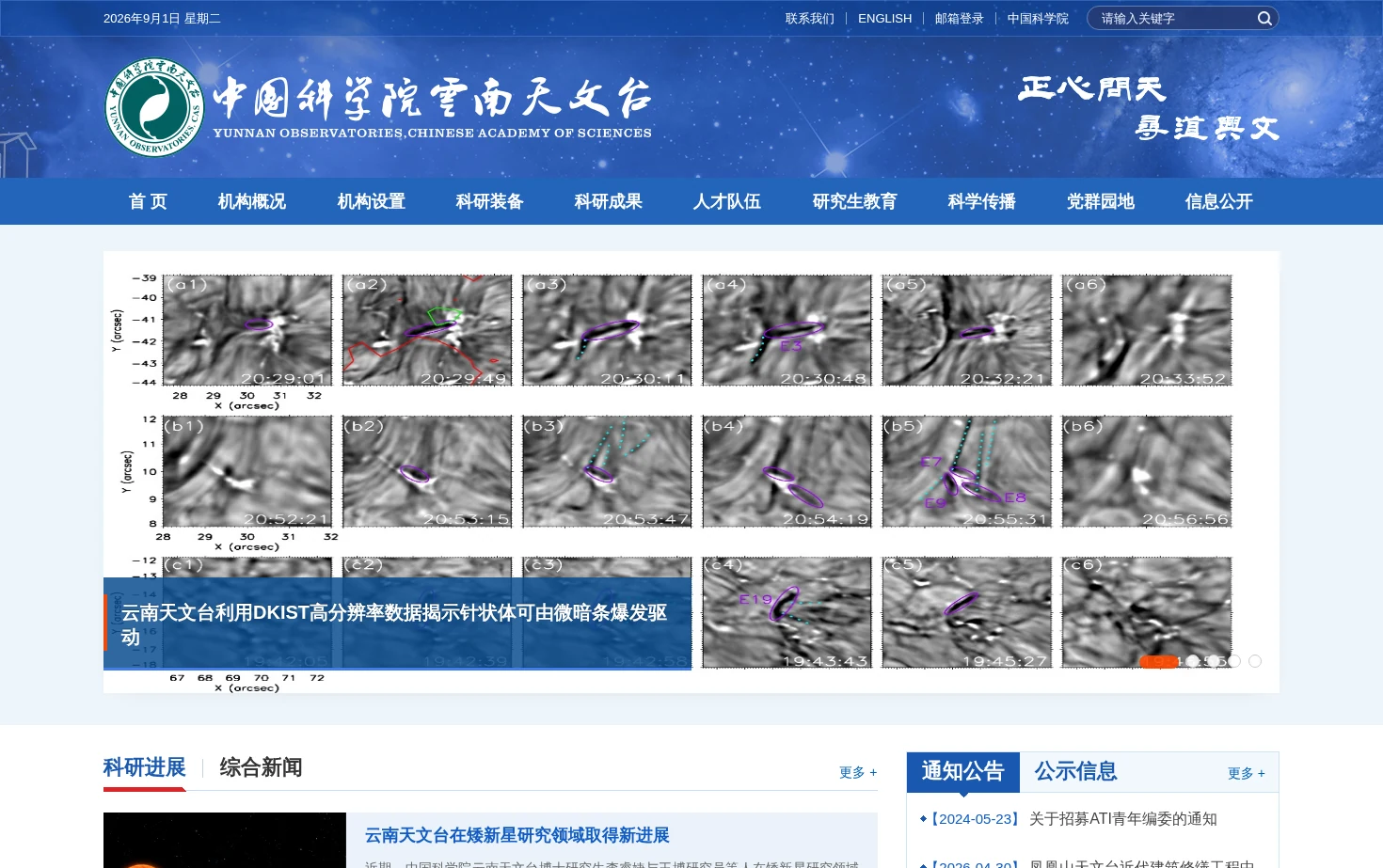The image size is (1383, 868).
Task: Visit the 中国科学院 link
Action: (x=1038, y=18)
